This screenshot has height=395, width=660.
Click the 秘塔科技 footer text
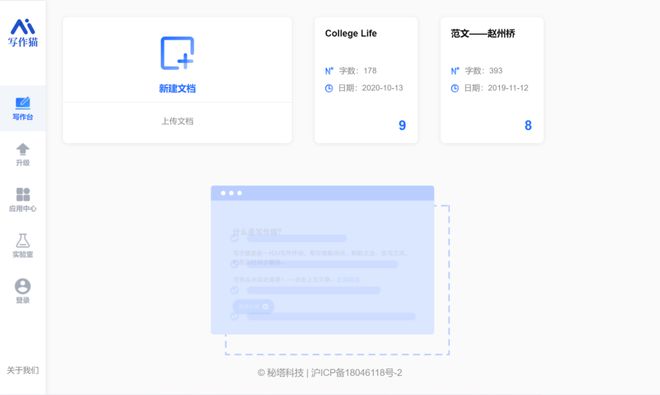tap(285, 373)
